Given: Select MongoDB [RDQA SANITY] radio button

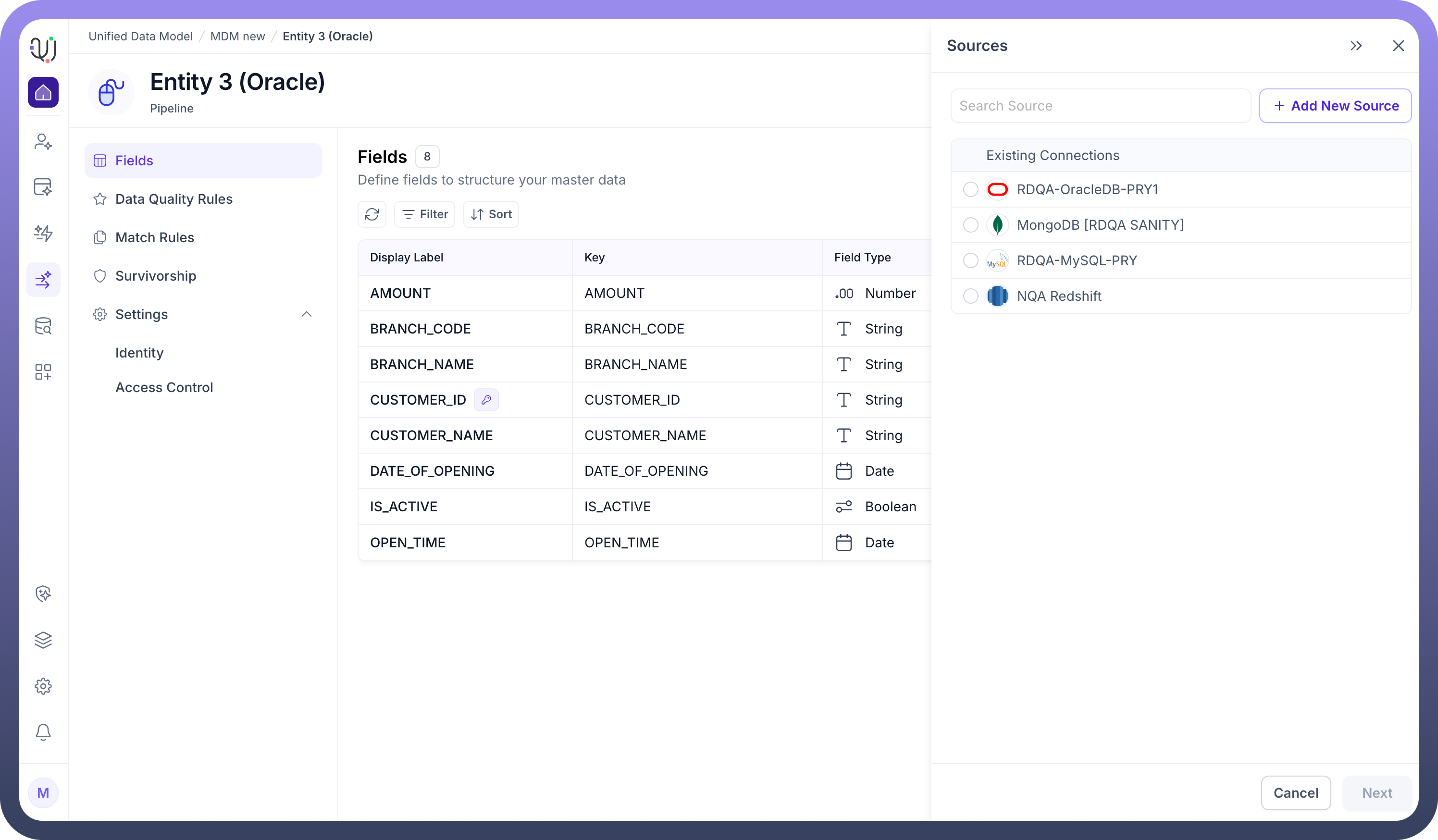Looking at the screenshot, I should 971,225.
